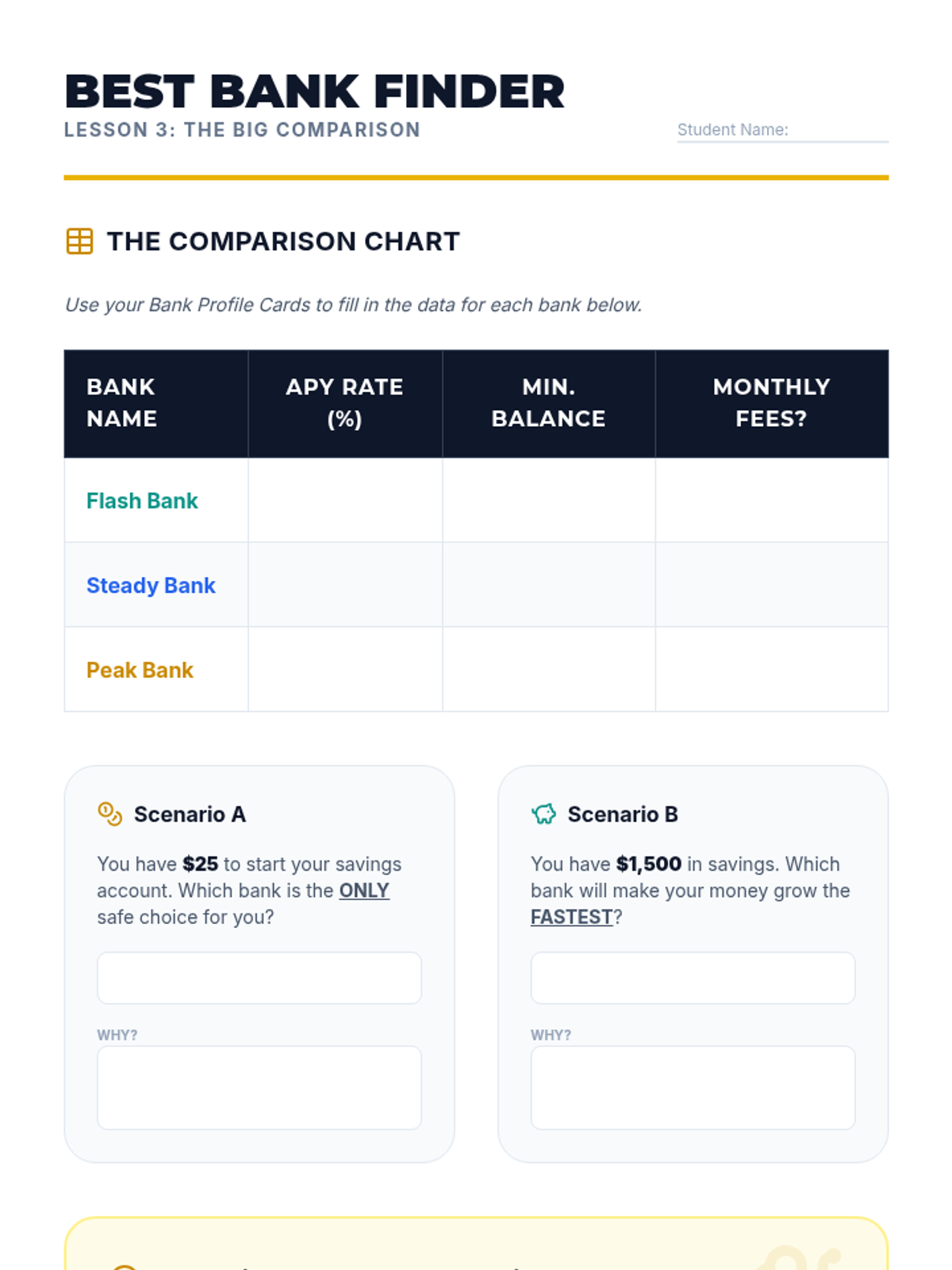Select Flash Bank's APY rate cell

point(345,501)
